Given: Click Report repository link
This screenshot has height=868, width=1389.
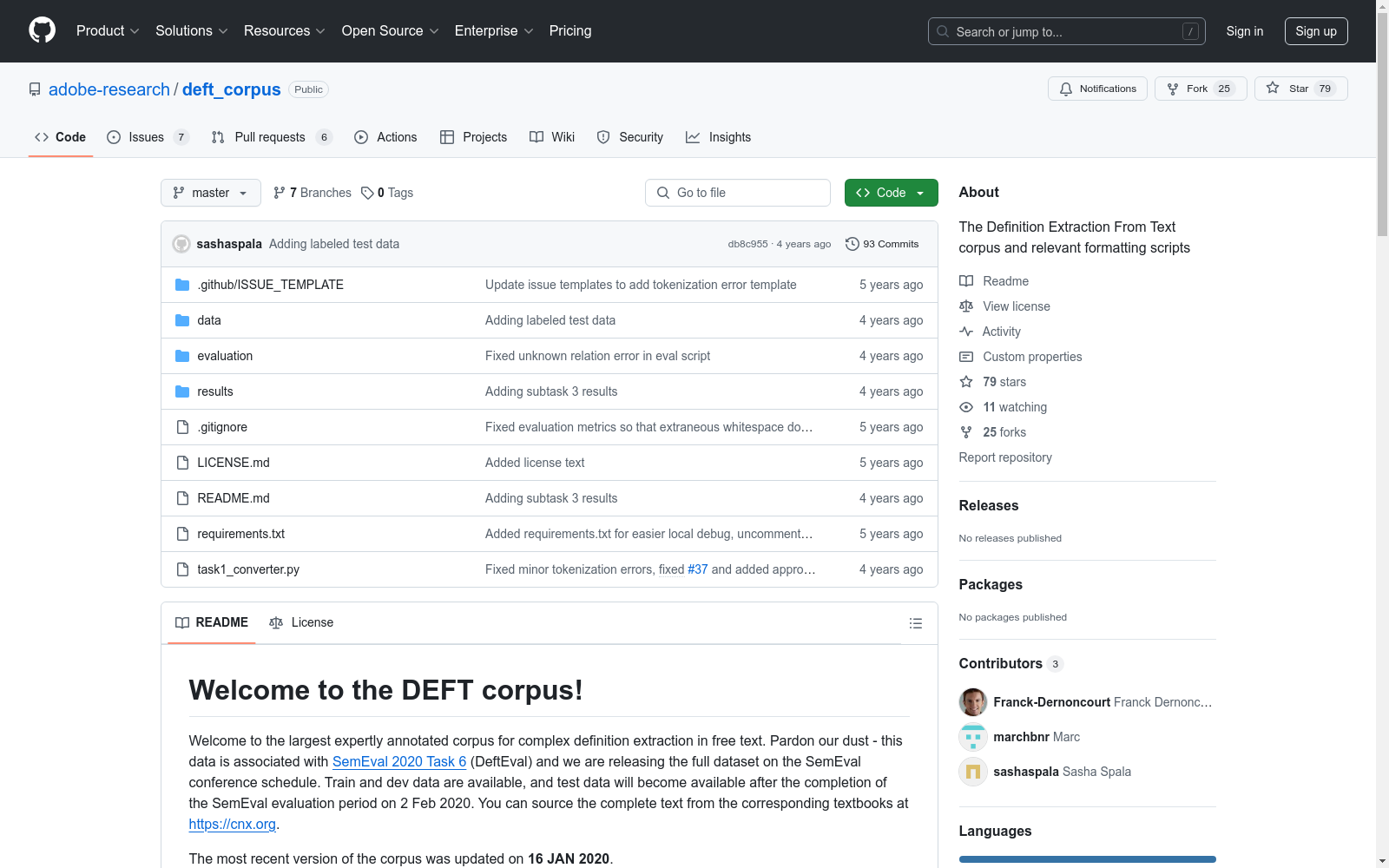Looking at the screenshot, I should (x=1005, y=457).
